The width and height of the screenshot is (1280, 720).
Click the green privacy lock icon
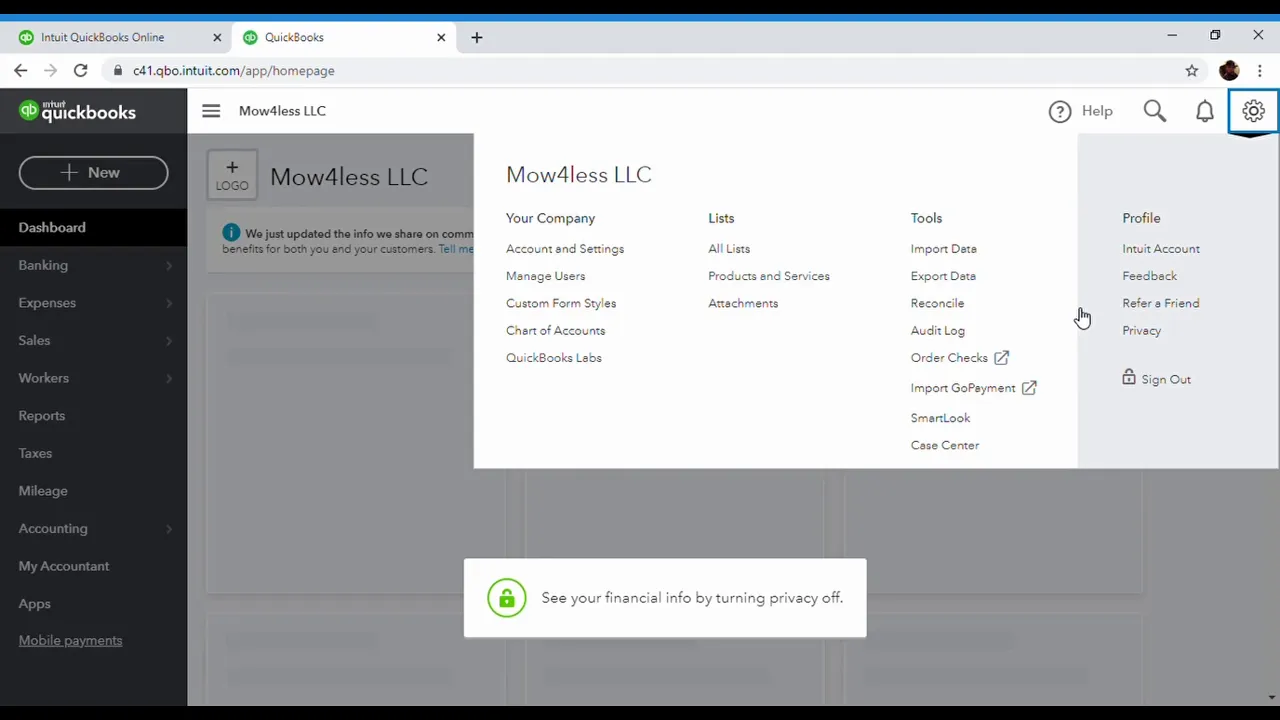(507, 598)
